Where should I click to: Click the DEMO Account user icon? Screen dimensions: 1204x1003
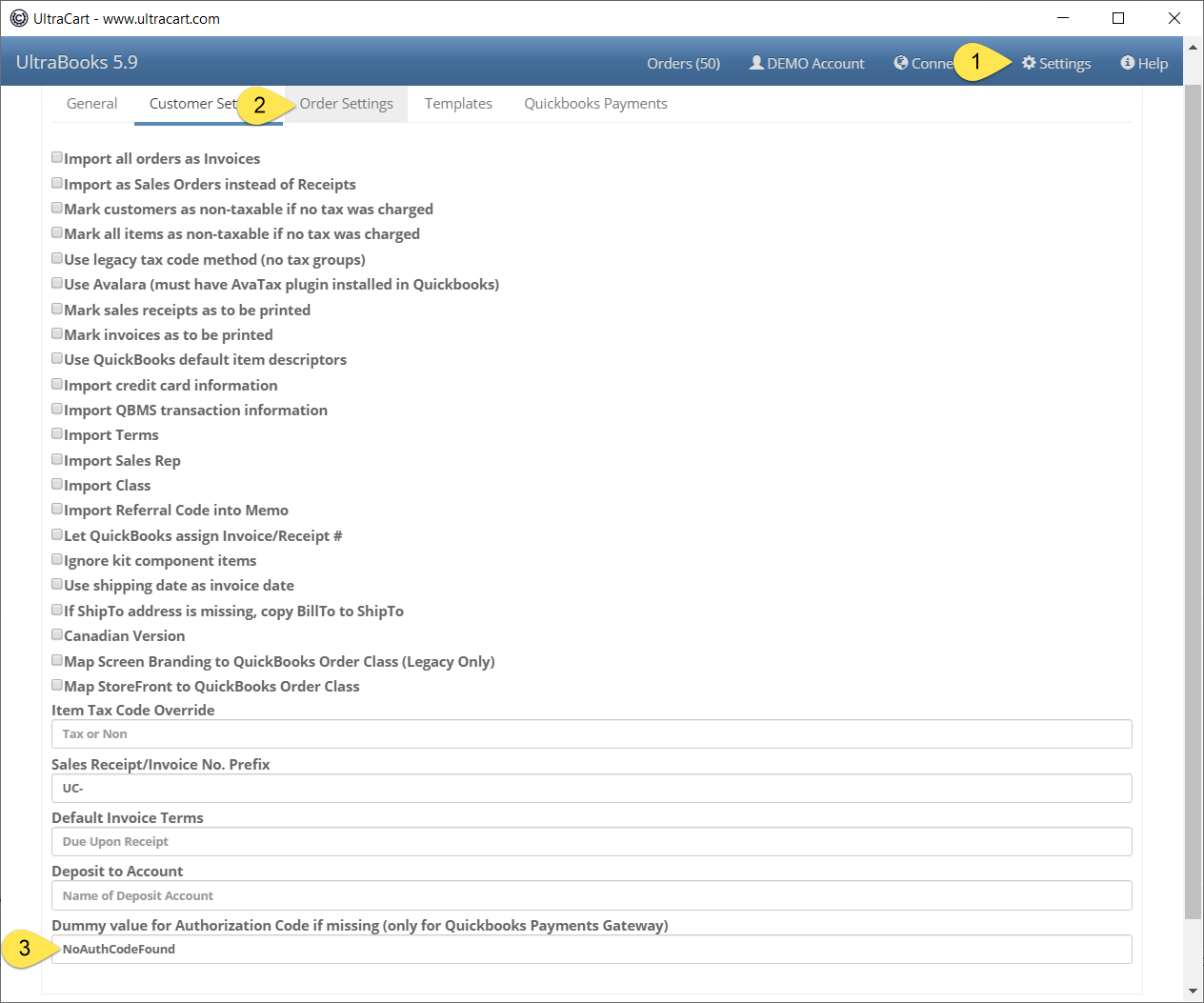(756, 63)
